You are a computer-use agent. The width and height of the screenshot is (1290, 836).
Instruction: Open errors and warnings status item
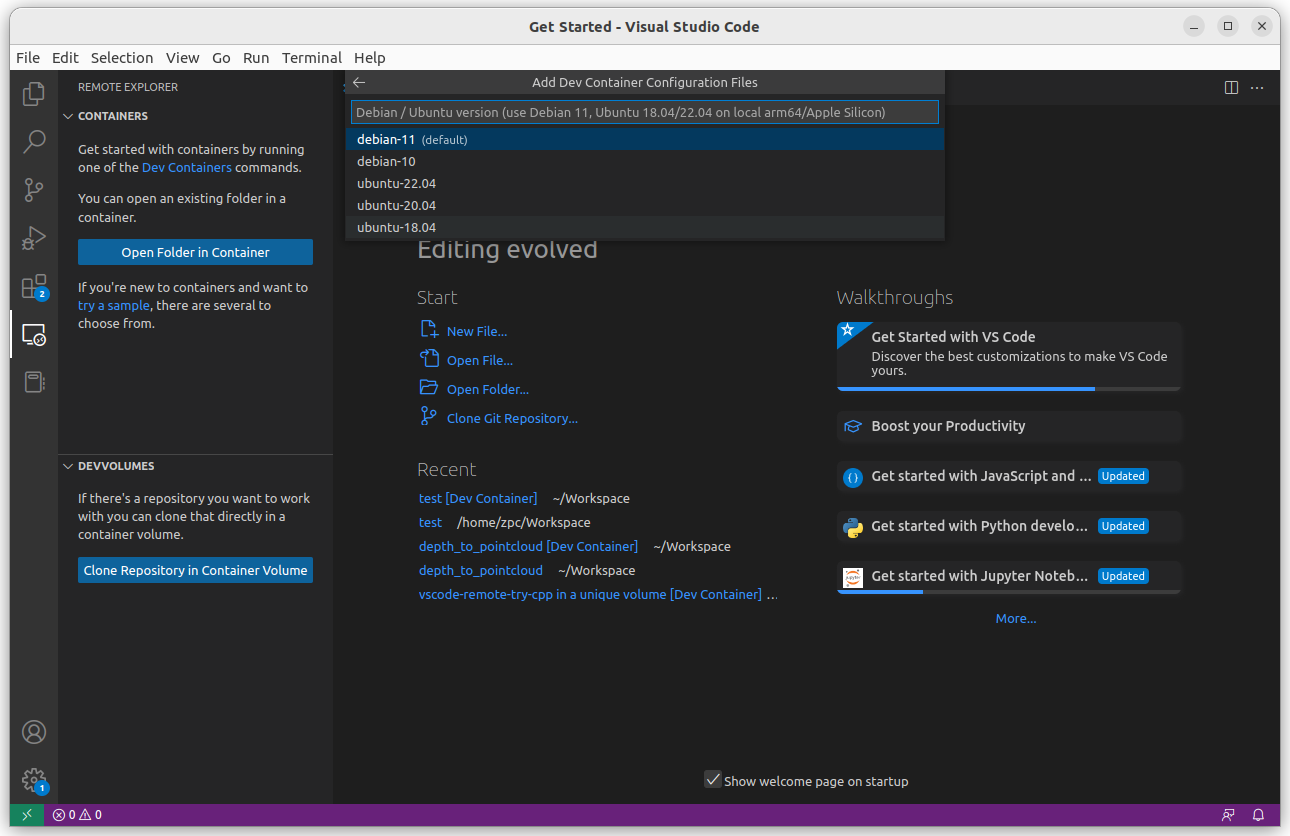[x=77, y=815]
